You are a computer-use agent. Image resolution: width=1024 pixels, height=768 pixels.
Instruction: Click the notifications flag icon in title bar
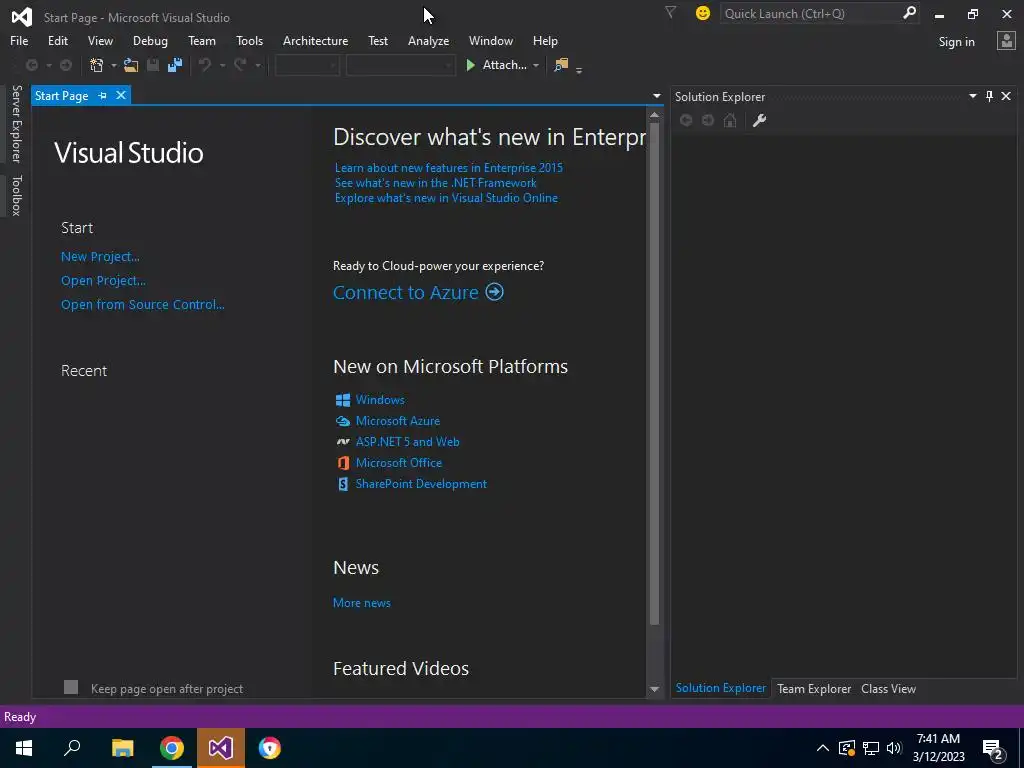670,12
